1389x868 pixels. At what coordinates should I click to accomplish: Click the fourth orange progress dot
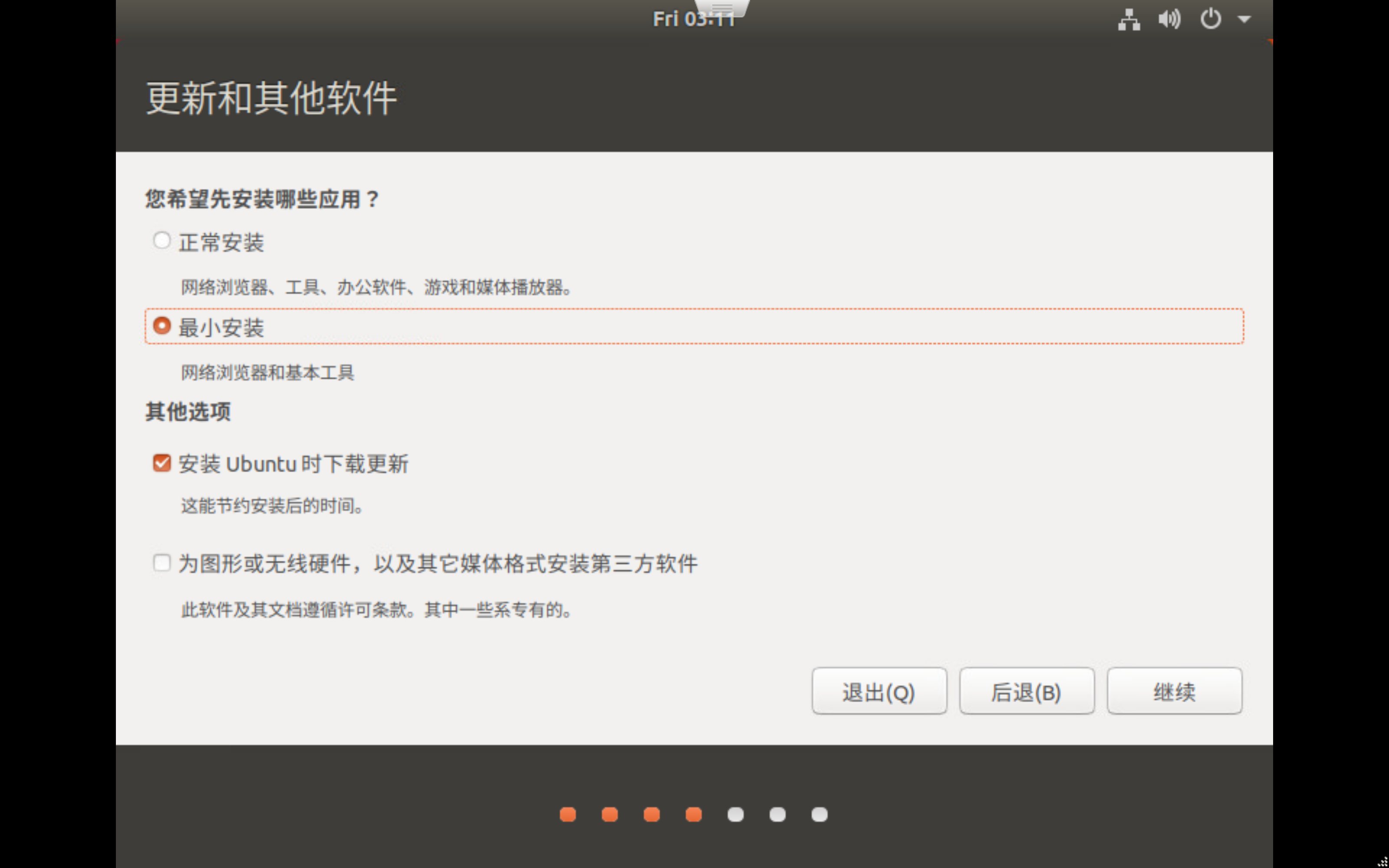tap(693, 814)
